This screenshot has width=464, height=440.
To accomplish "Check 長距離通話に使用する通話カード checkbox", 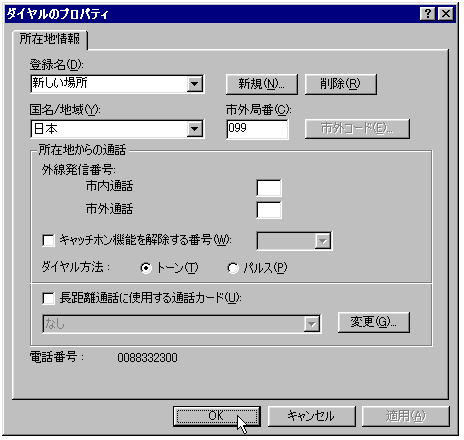I will (49, 298).
